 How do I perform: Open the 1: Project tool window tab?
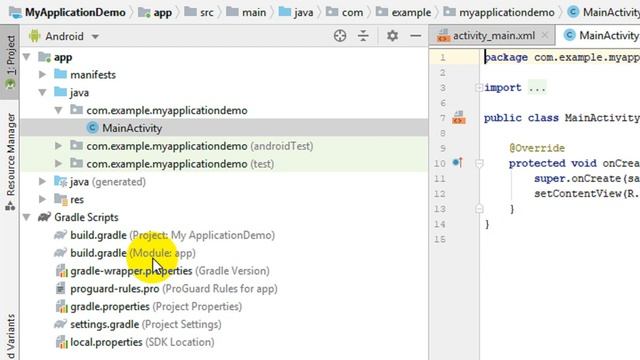pyautogui.click(x=10, y=62)
